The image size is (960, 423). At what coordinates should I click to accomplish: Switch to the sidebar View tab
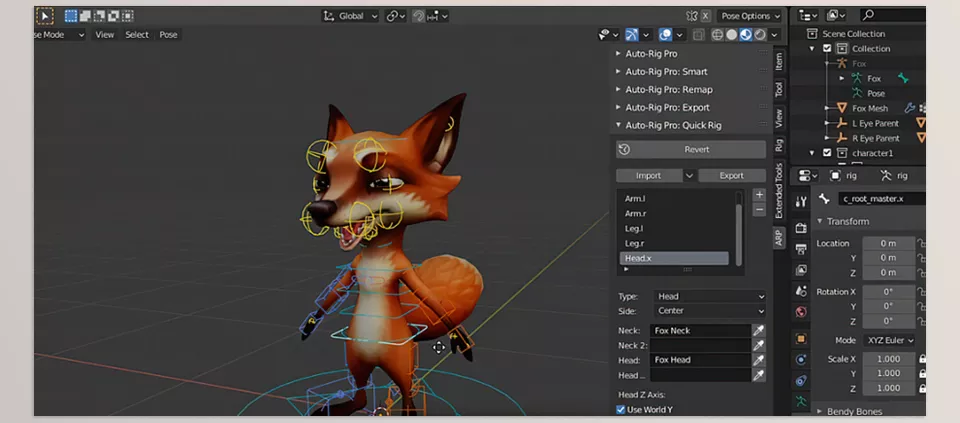(x=779, y=118)
